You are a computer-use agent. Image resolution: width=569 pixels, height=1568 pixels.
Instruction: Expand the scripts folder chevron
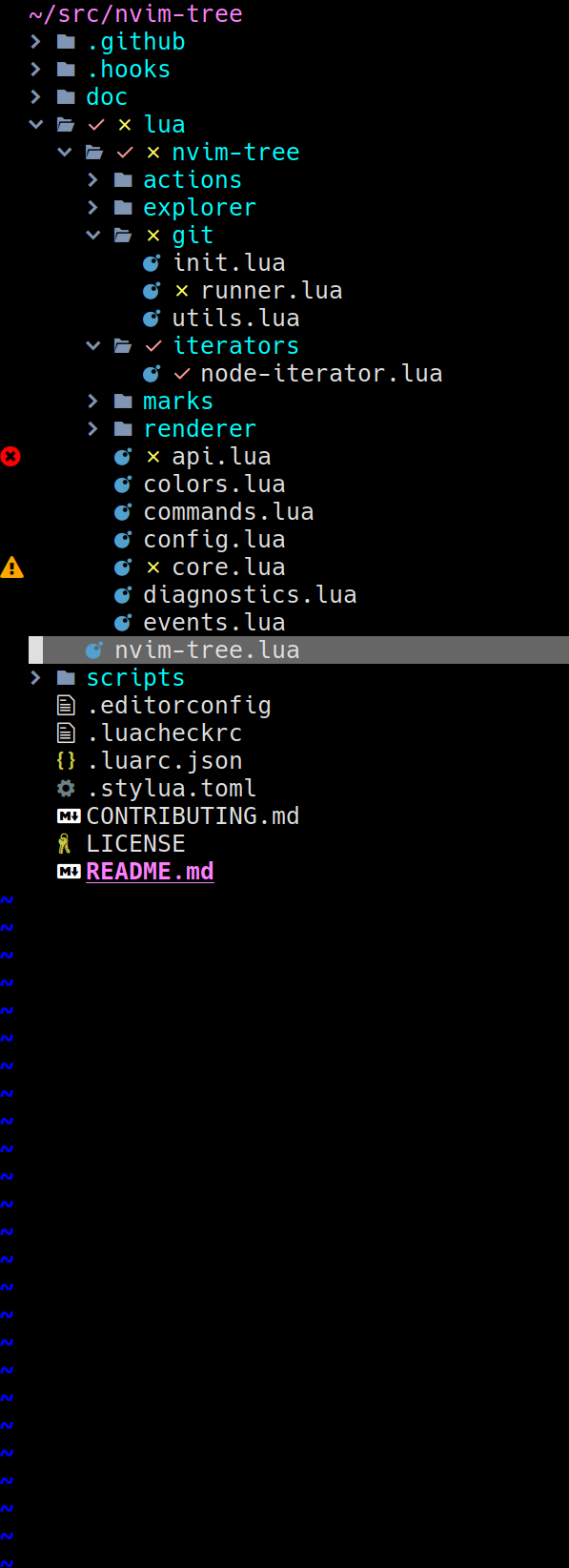click(x=35, y=677)
